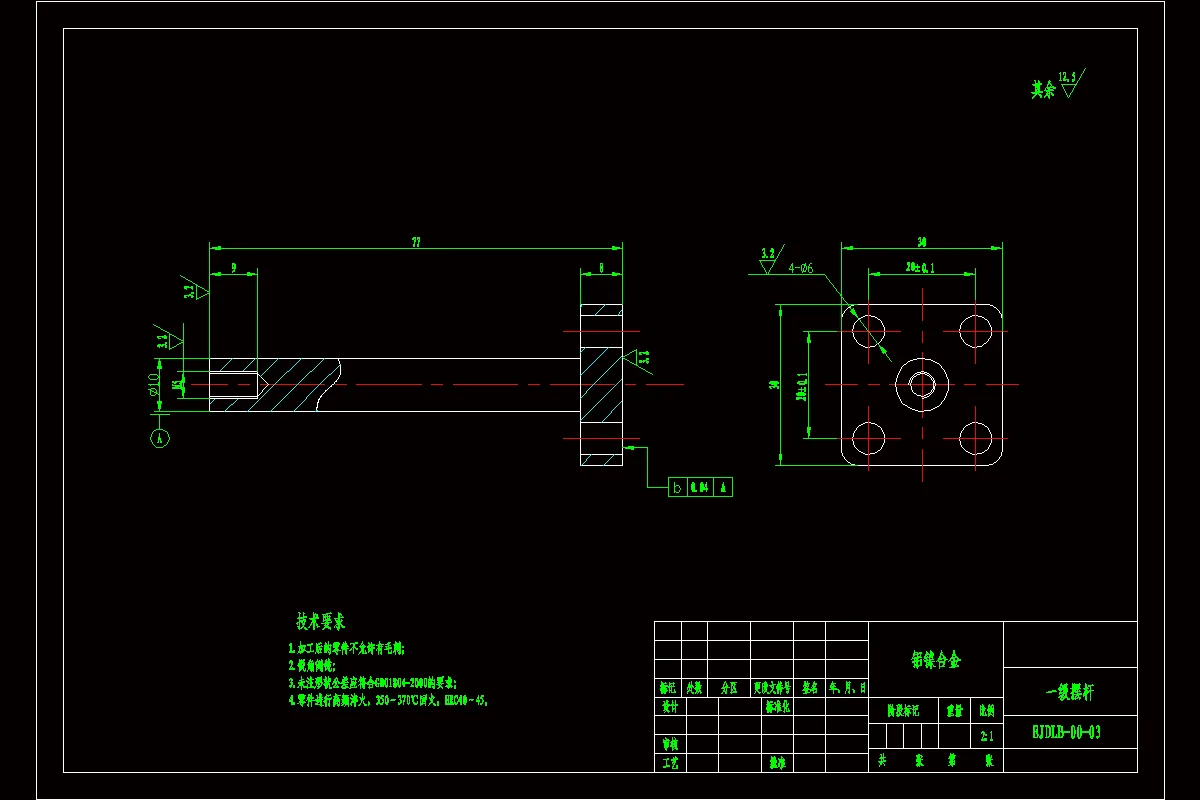Viewport: 1200px width, 800px height.
Task: Select the 工艺 title block cell
Action: pos(668,763)
